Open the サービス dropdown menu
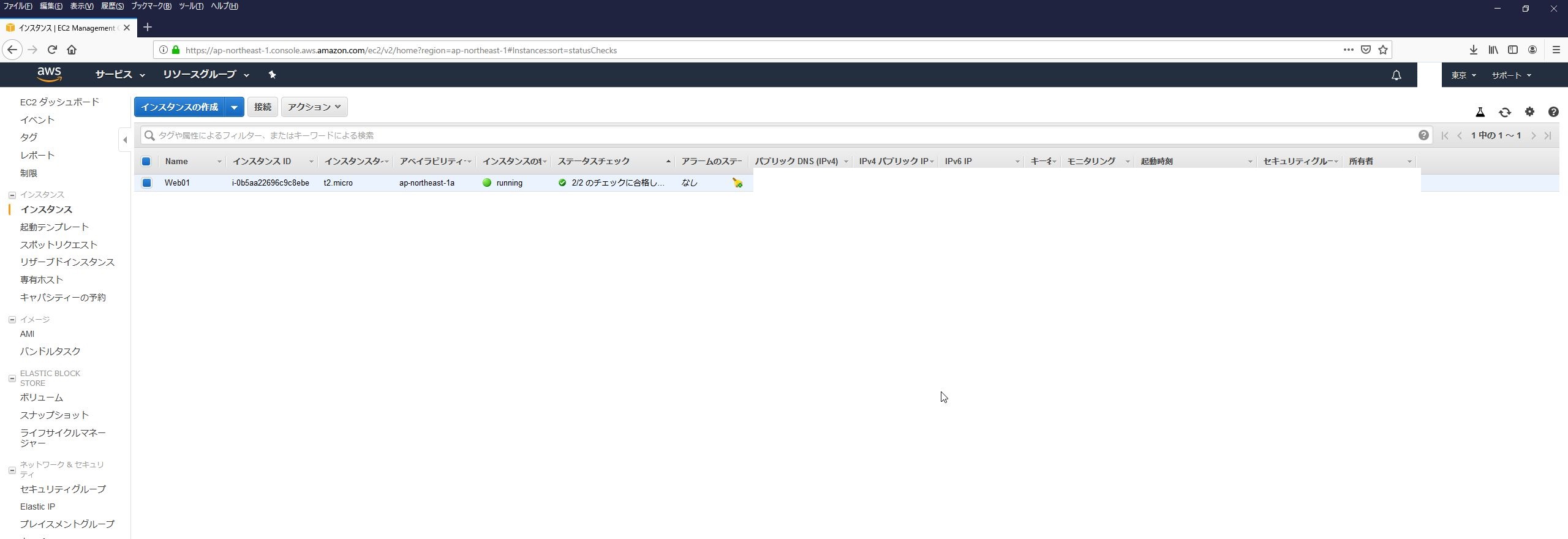Screen dimensions: 1568x539 point(120,75)
